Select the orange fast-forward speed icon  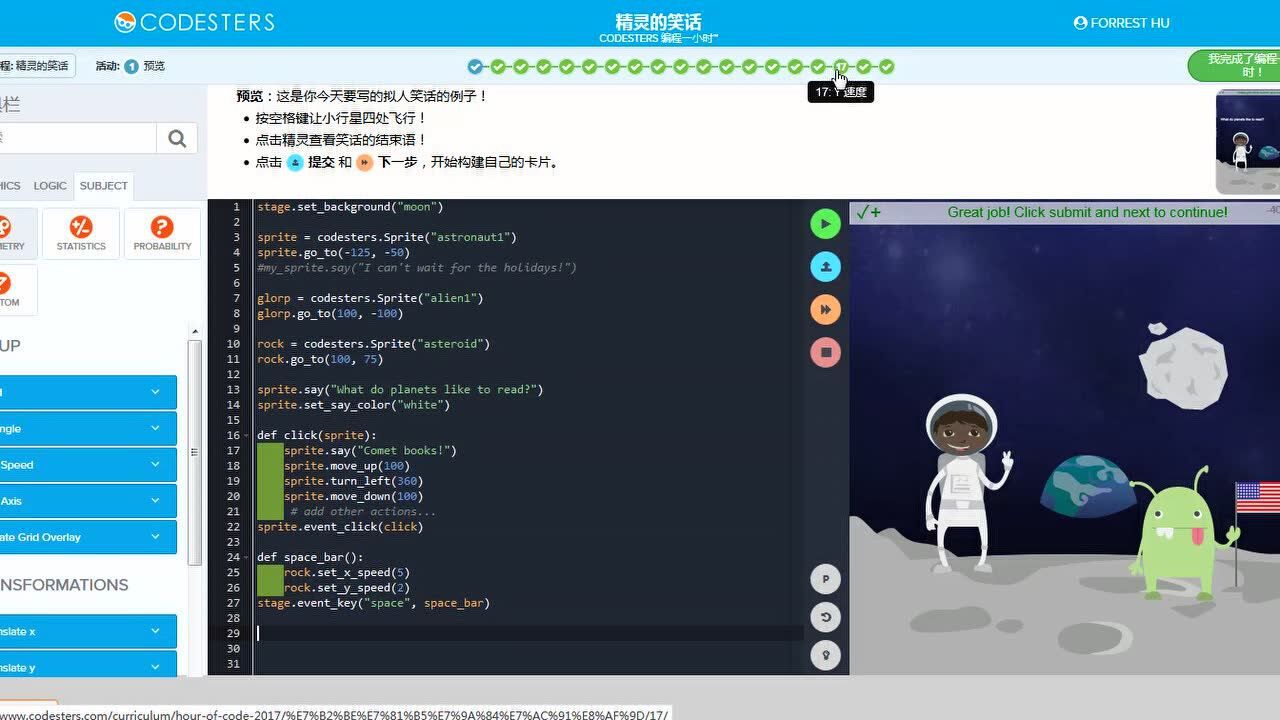tap(824, 309)
